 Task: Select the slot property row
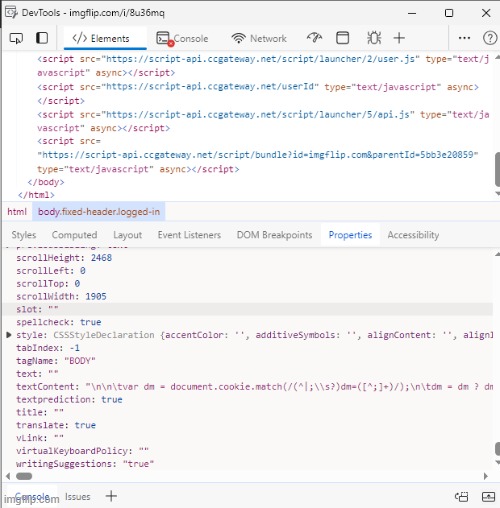247,309
